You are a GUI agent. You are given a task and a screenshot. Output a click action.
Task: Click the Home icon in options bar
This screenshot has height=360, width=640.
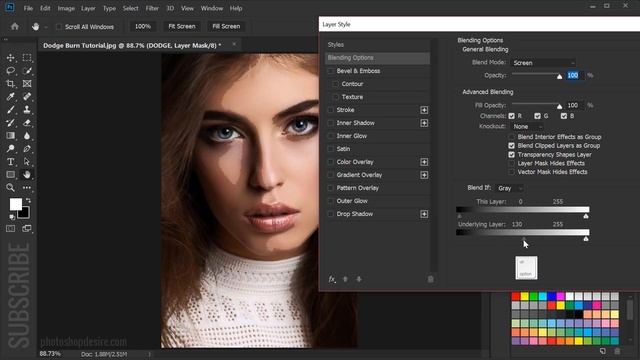(x=15, y=27)
